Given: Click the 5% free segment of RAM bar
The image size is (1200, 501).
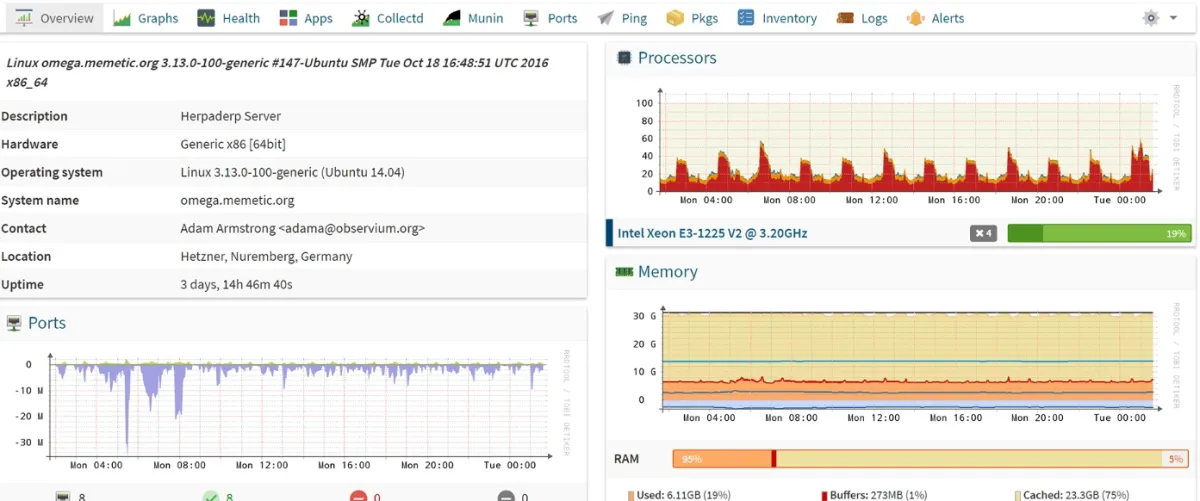Looking at the screenshot, I should tap(1175, 458).
